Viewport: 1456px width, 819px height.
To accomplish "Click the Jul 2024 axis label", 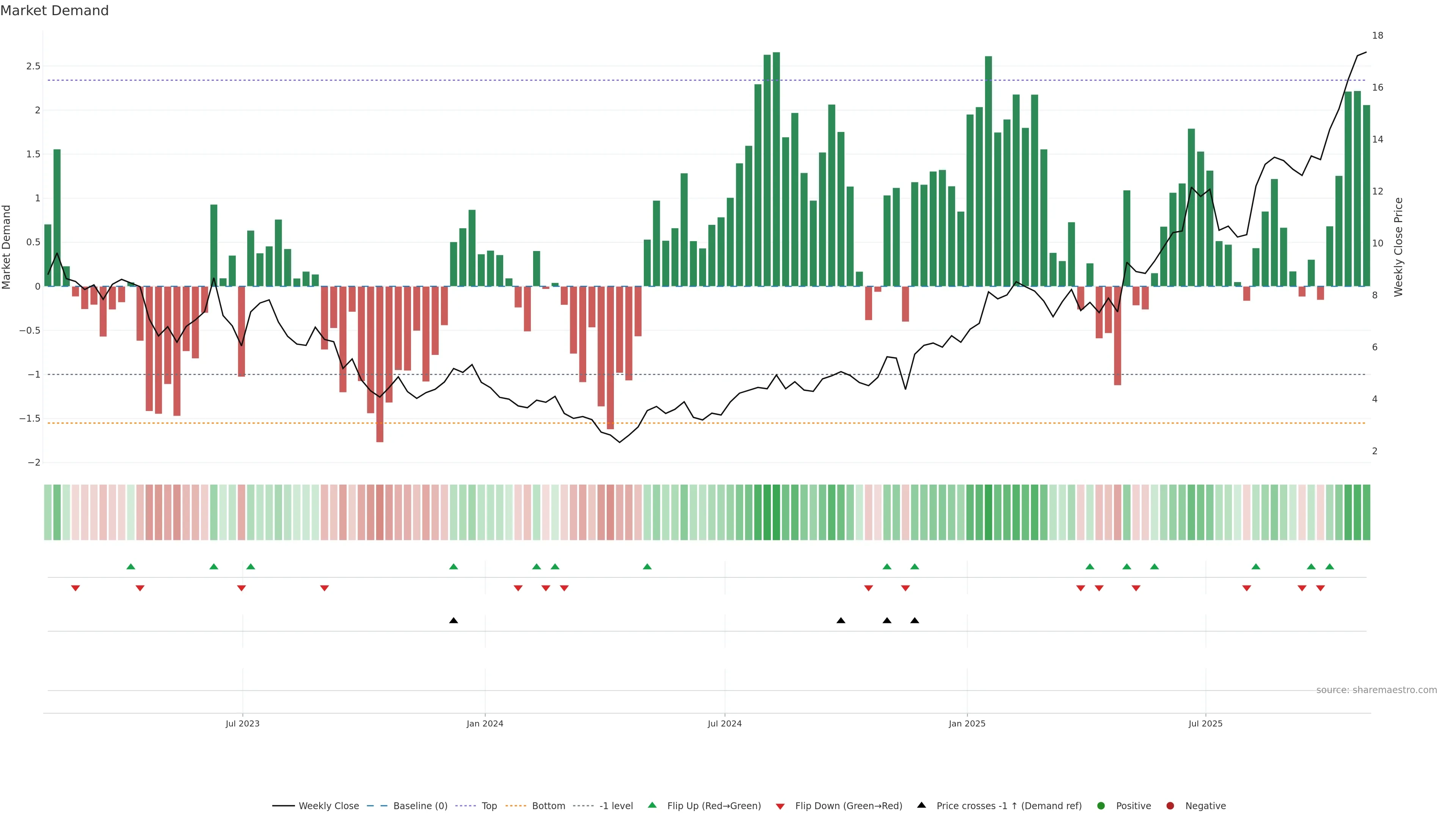I will pos(724,723).
